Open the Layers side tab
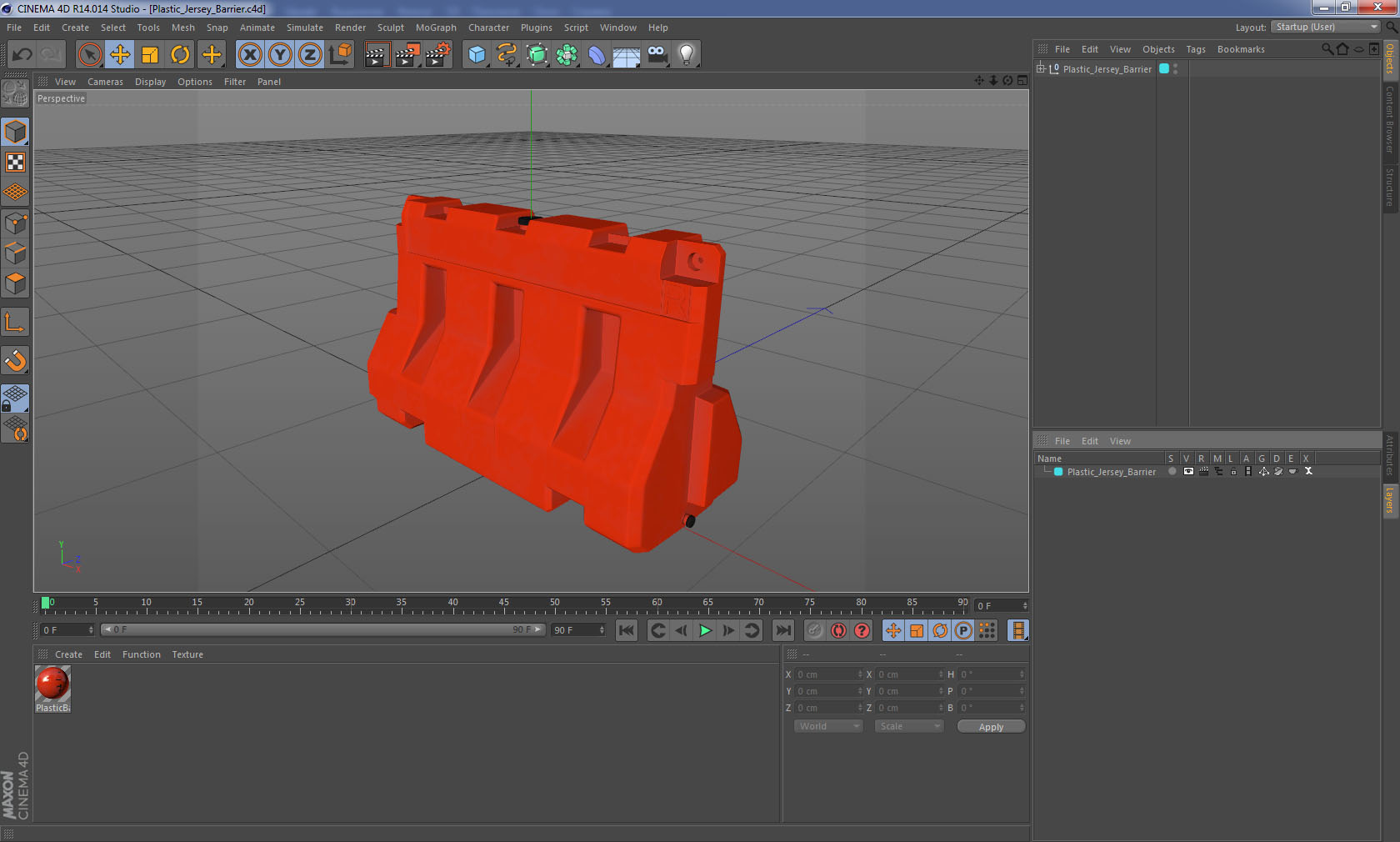Screen dimensions: 1400x842 1389,500
